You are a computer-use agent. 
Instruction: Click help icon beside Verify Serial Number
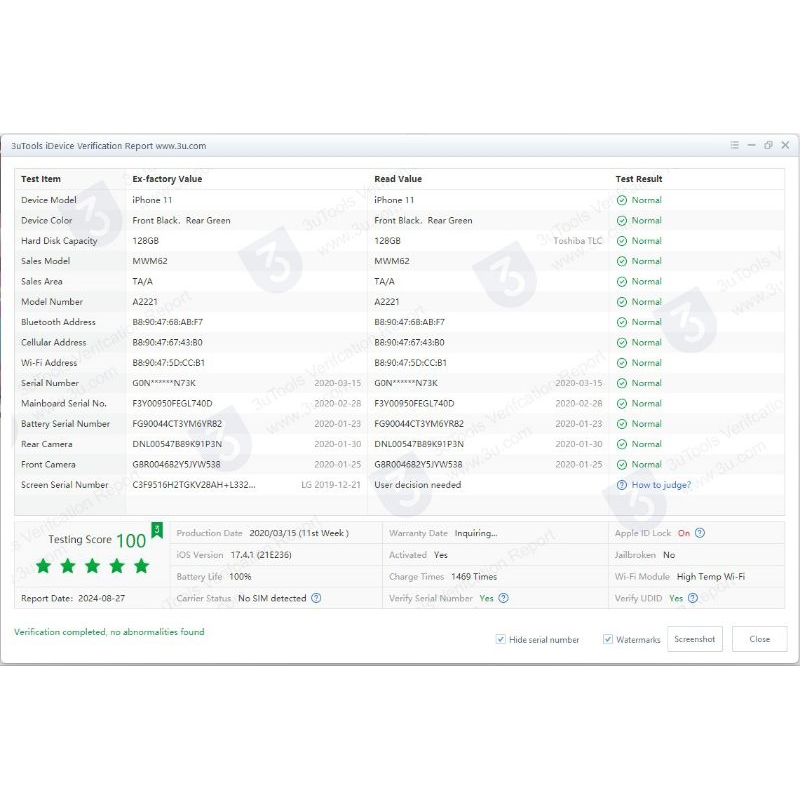point(504,598)
